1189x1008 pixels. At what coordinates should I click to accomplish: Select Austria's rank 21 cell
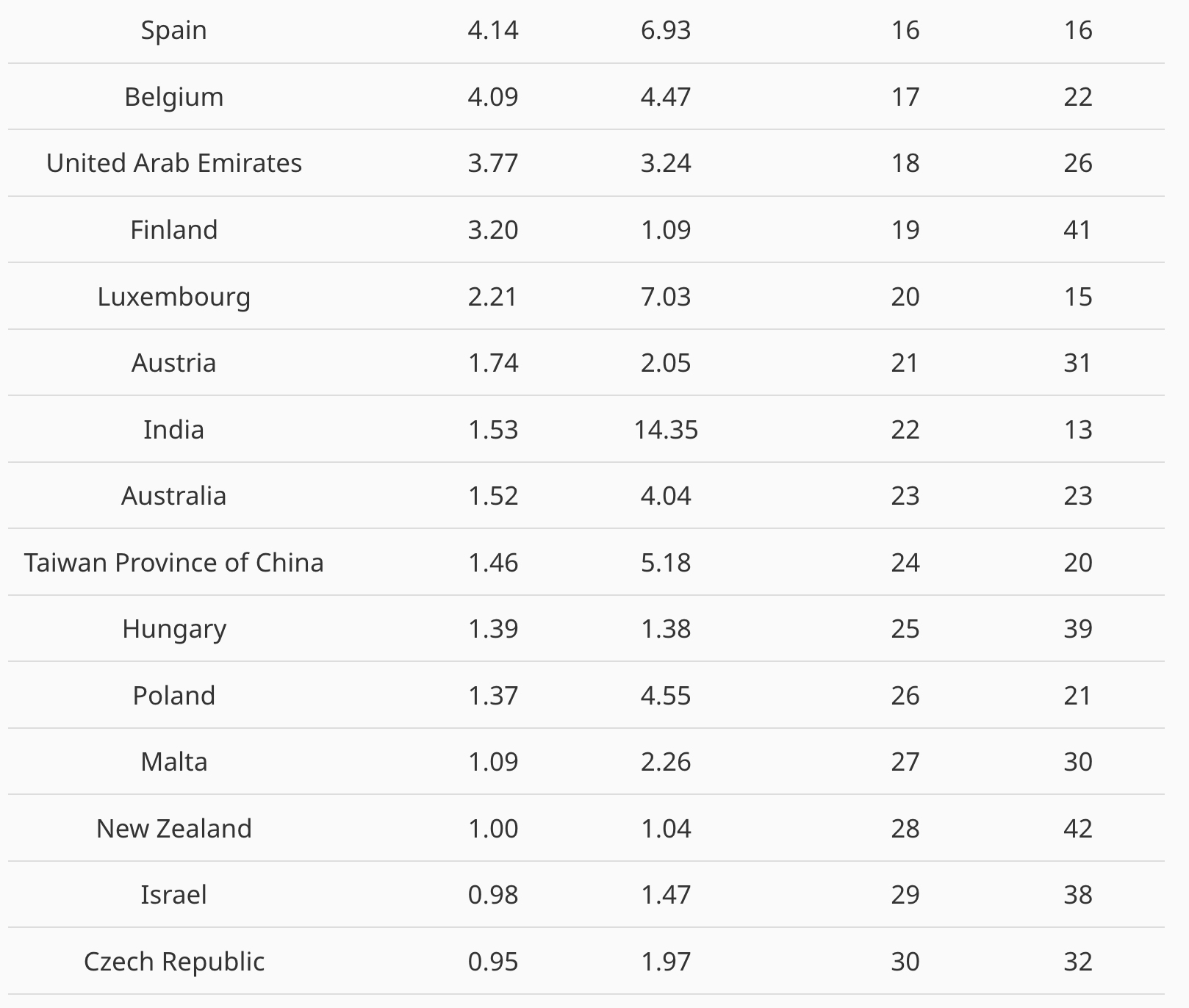click(905, 363)
